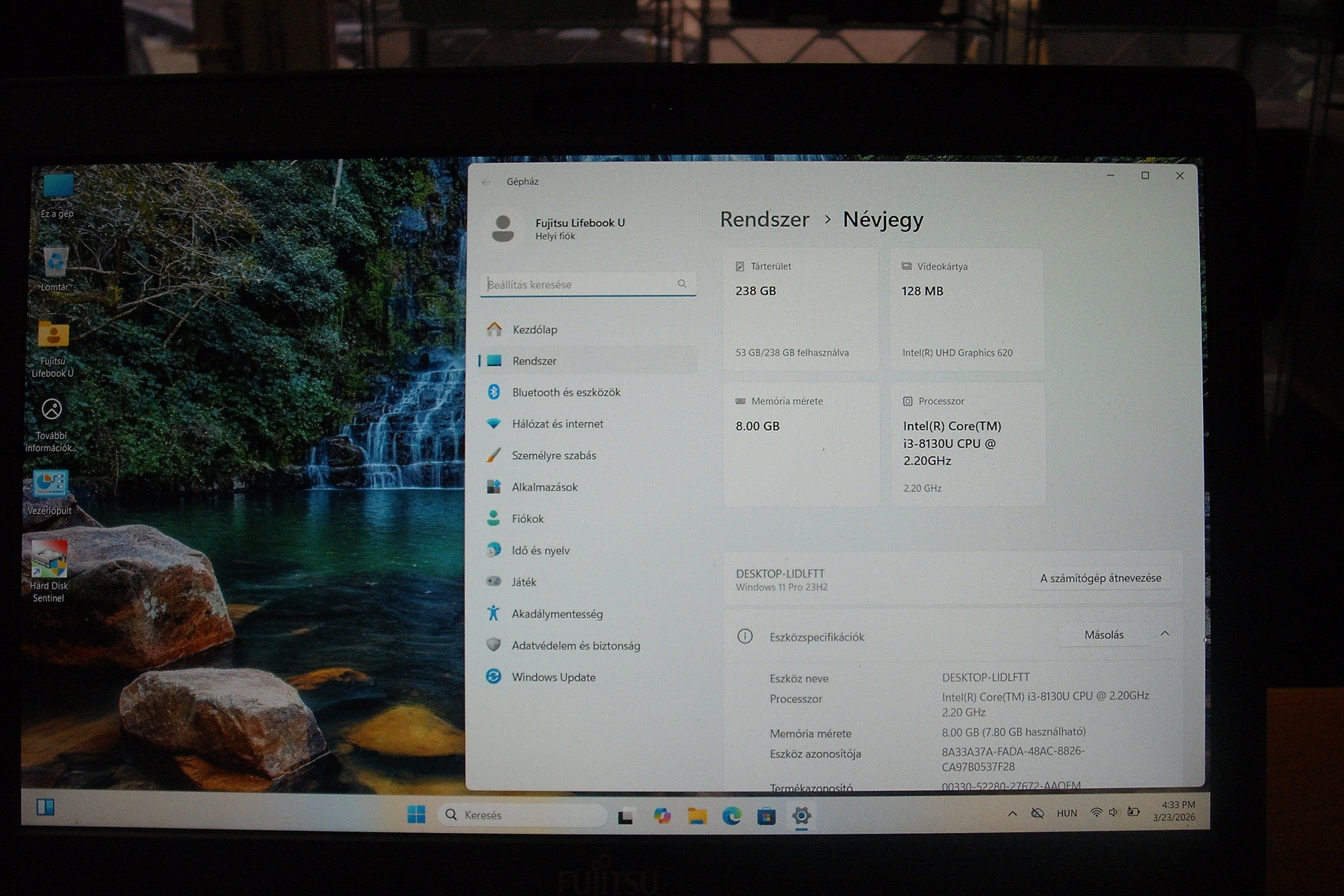The height and width of the screenshot is (896, 1344).
Task: Open the clock showing 4:33 PM
Action: coord(1174,811)
